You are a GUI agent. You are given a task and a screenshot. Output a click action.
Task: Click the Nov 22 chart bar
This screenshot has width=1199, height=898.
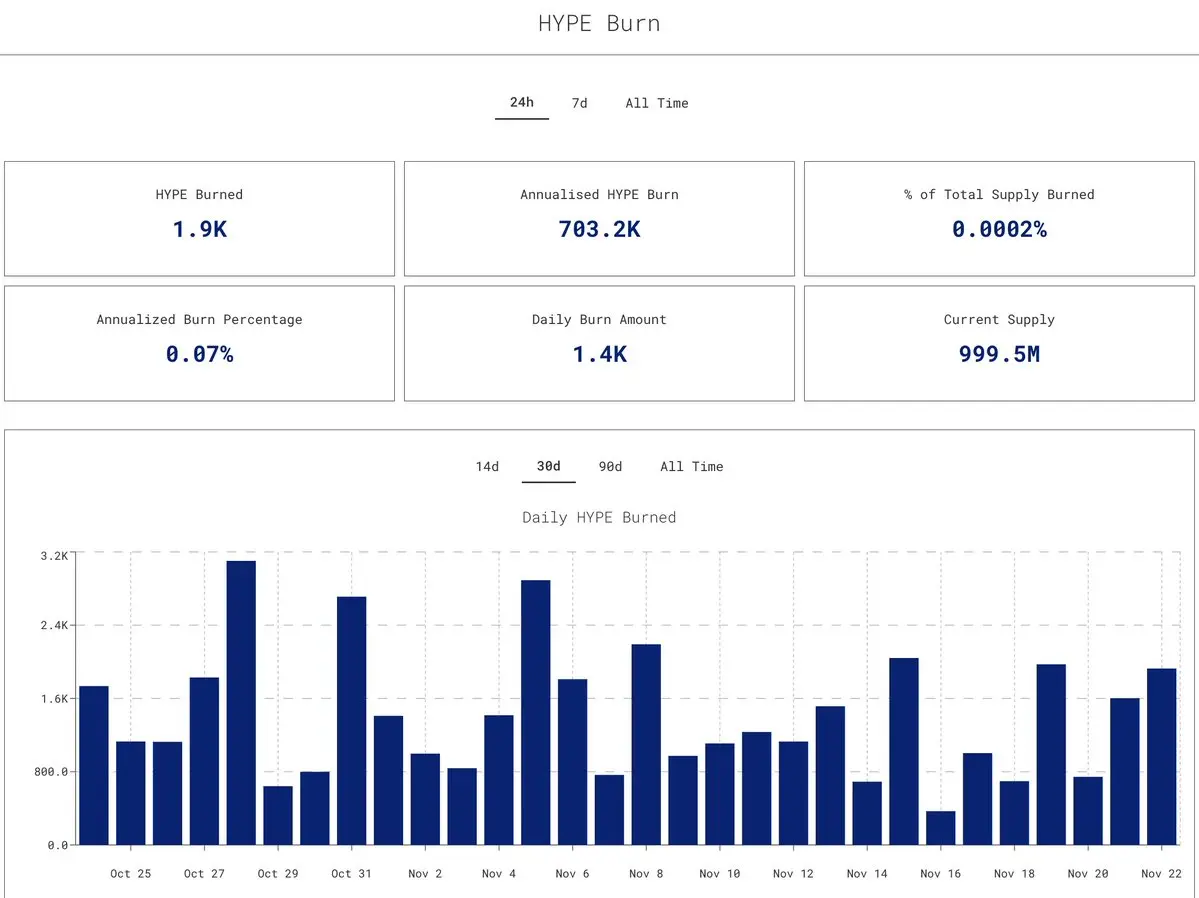pyautogui.click(x=1162, y=757)
